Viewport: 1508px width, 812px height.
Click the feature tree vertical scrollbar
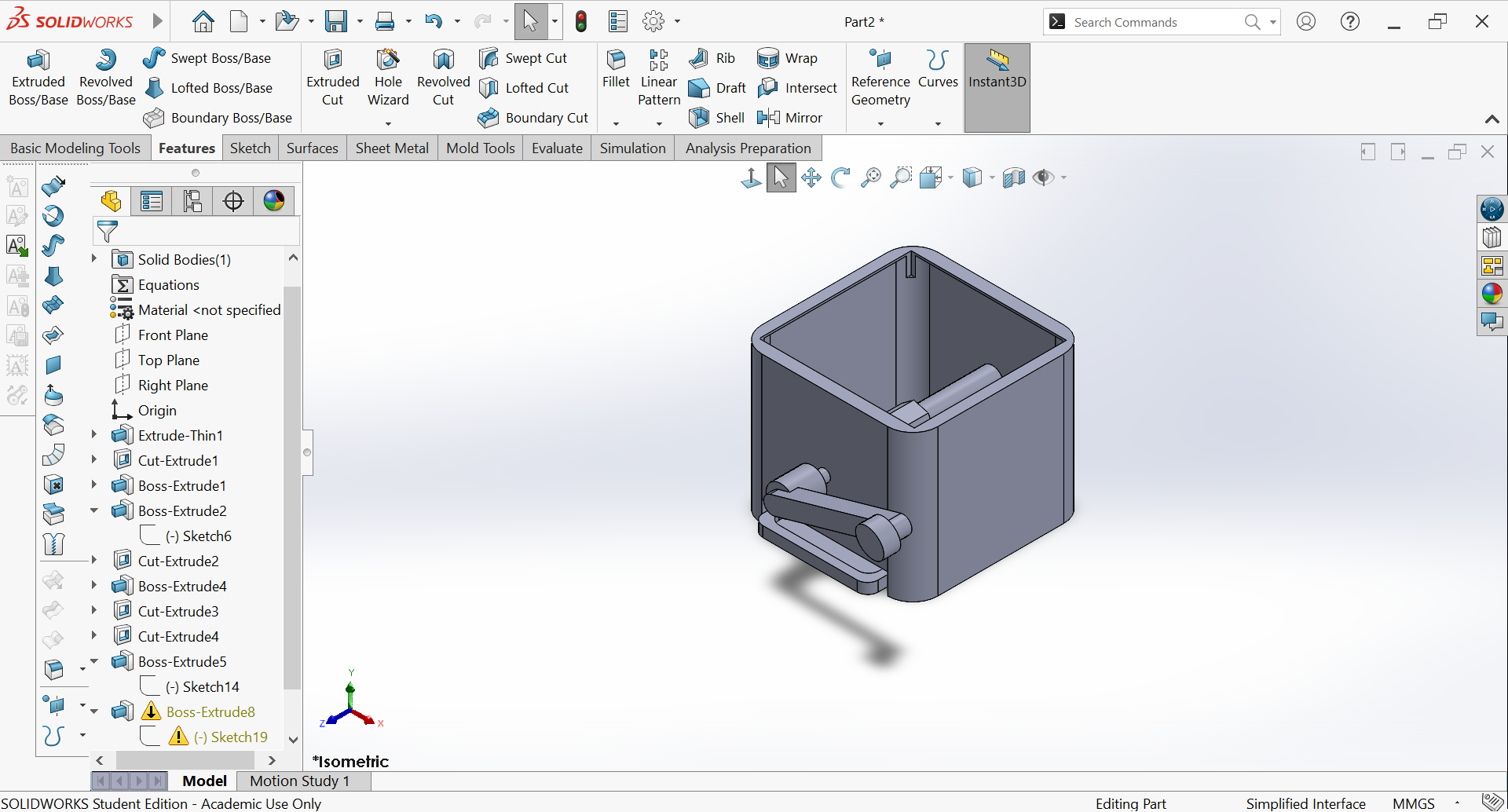[x=292, y=487]
